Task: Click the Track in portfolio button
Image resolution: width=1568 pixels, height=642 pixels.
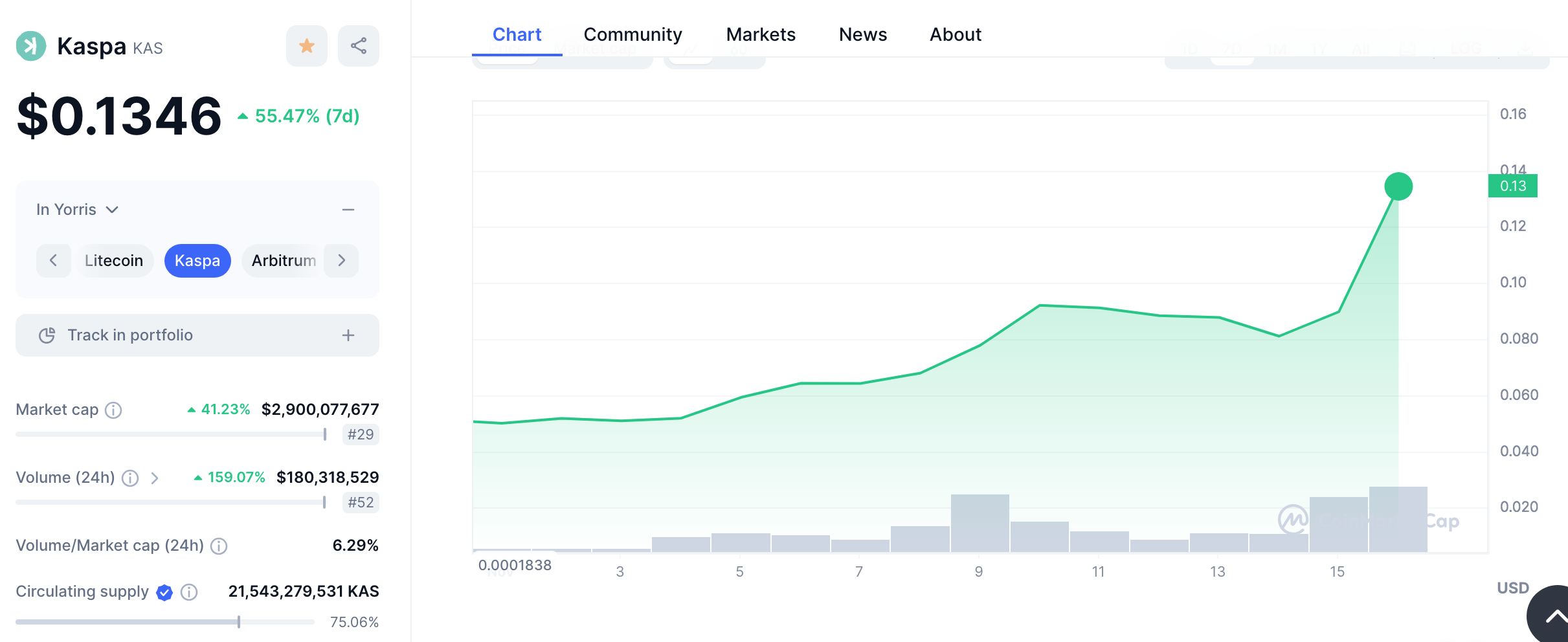Action: 197,335
